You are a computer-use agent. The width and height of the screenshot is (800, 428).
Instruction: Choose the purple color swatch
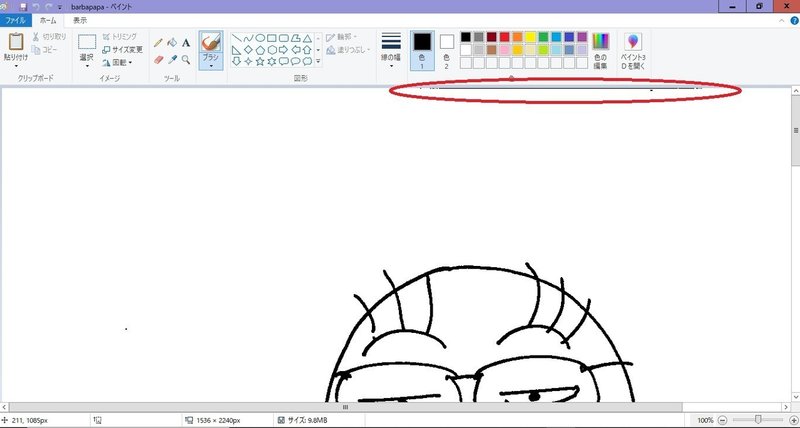point(582,37)
